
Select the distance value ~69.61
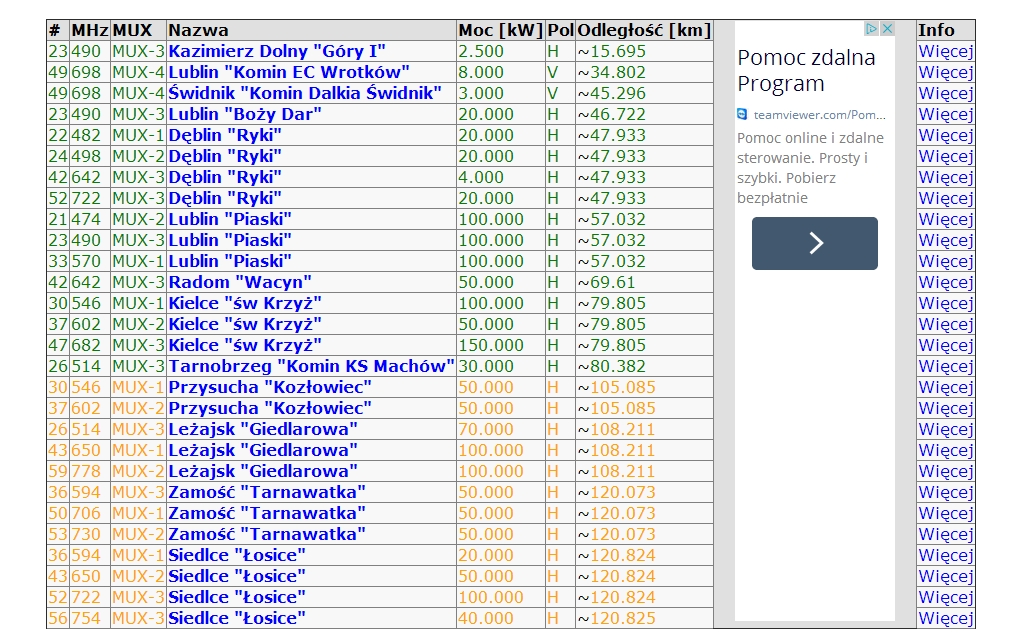[x=607, y=282]
